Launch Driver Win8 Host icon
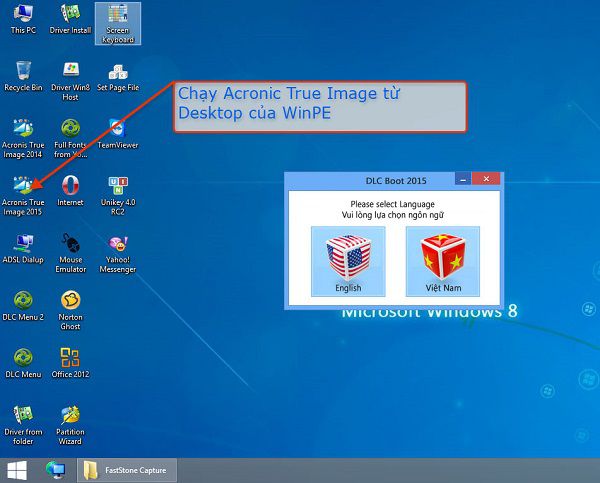The image size is (600, 483). coord(70,81)
